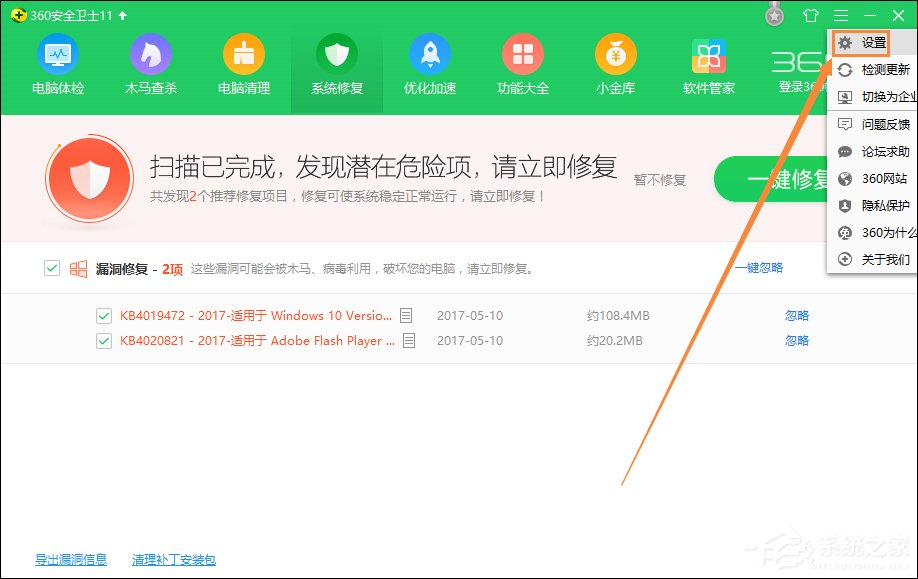The image size is (918, 579).
Task: Uncheck the KB4019472 Windows 10 patch
Action: coord(103,315)
